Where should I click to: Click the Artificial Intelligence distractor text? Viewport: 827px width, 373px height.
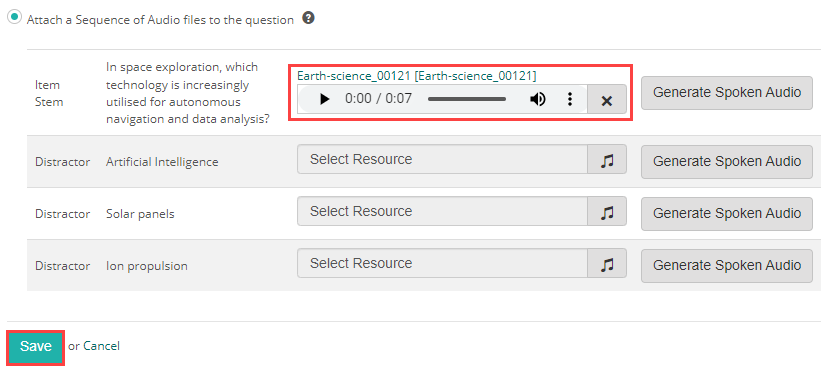pos(162,162)
